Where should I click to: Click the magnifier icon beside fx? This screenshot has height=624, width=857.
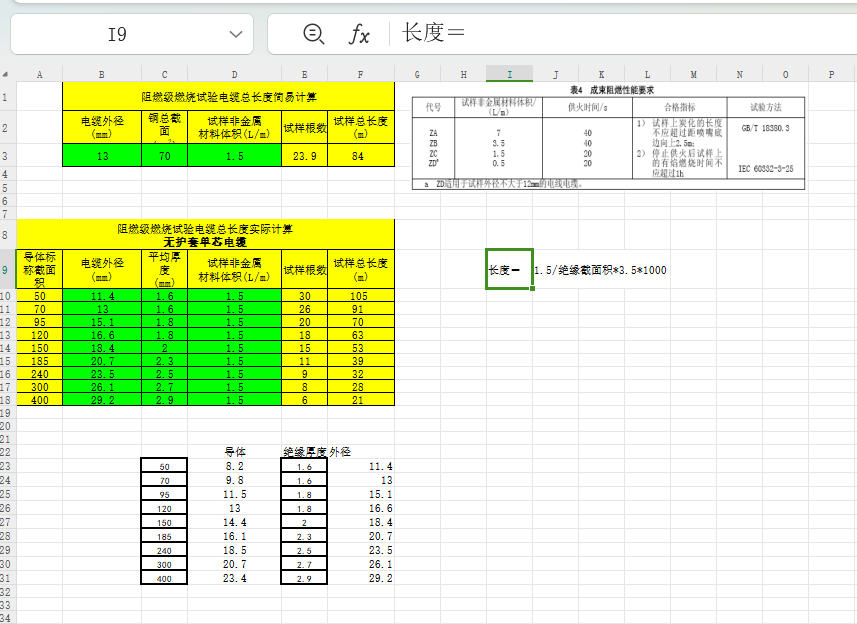pyautogui.click(x=313, y=35)
